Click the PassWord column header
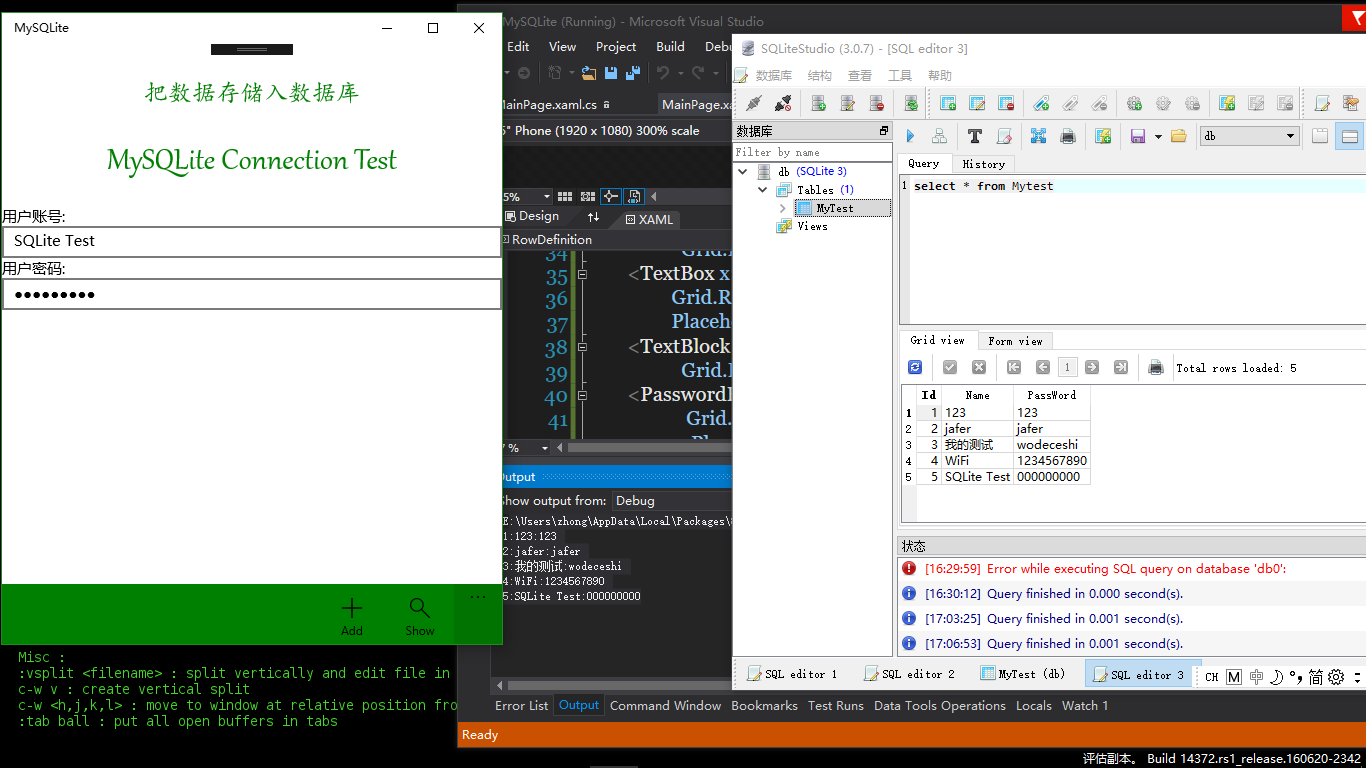Image resolution: width=1366 pixels, height=768 pixels. pyautogui.click(x=1051, y=395)
